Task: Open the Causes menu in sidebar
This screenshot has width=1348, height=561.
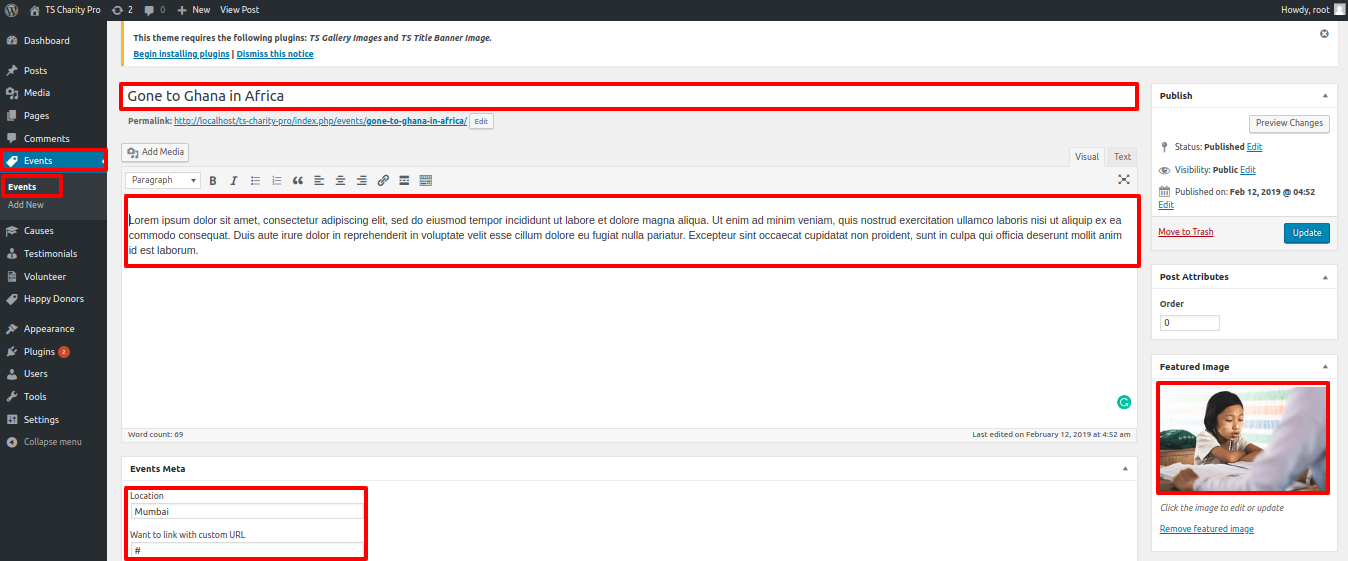Action: [39, 231]
